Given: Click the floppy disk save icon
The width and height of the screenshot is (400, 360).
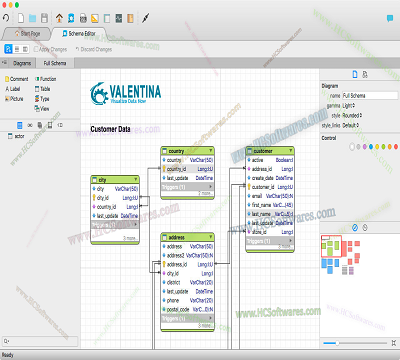Looking at the screenshot, I should [x=44, y=18].
